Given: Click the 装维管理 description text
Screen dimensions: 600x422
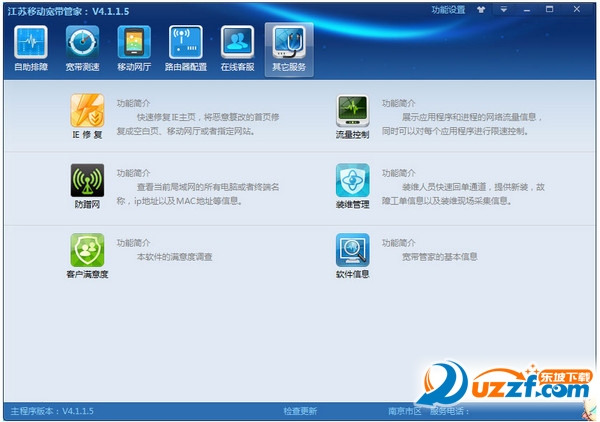Looking at the screenshot, I should click(463, 194).
